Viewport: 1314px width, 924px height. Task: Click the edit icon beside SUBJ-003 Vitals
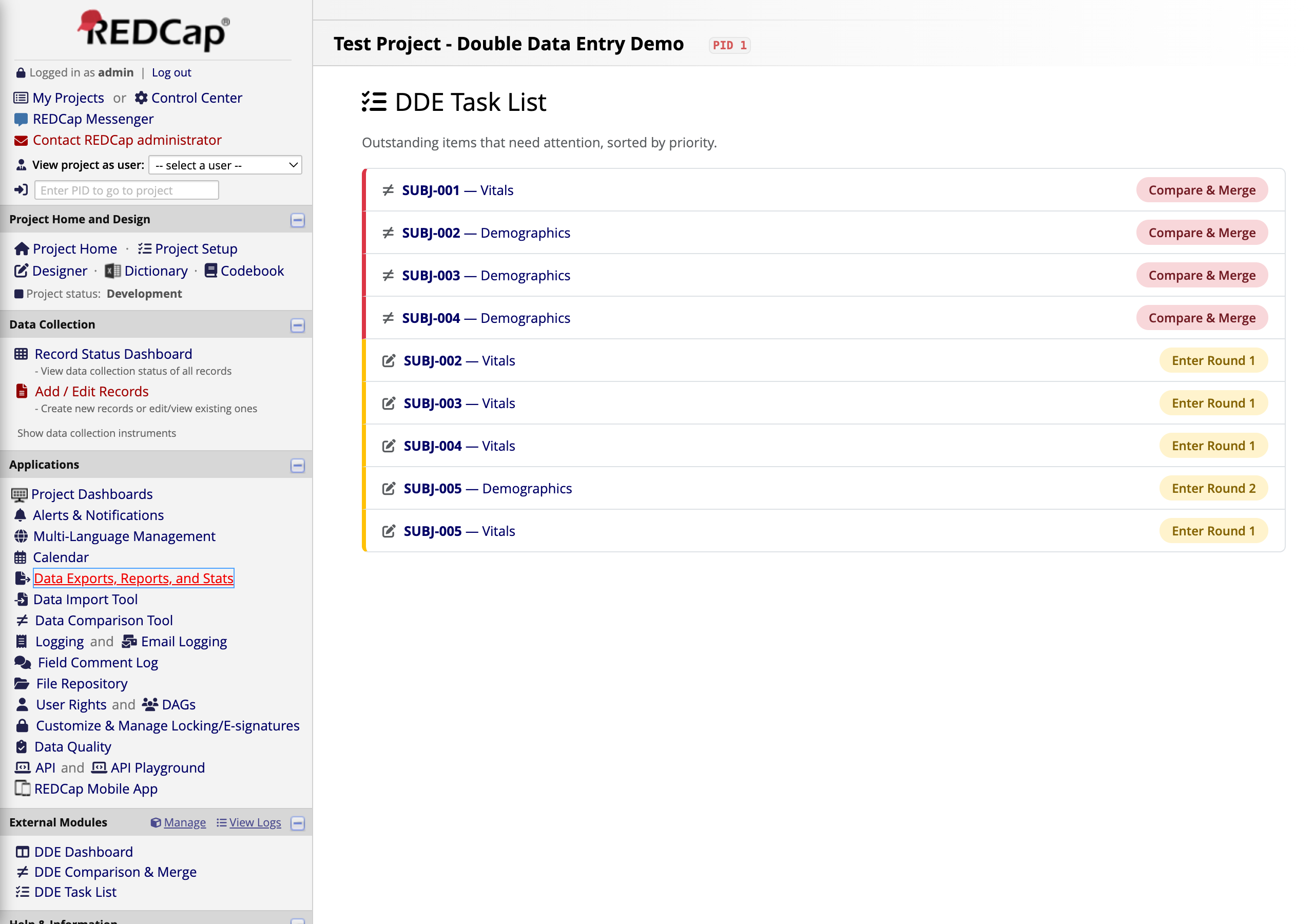(x=389, y=403)
